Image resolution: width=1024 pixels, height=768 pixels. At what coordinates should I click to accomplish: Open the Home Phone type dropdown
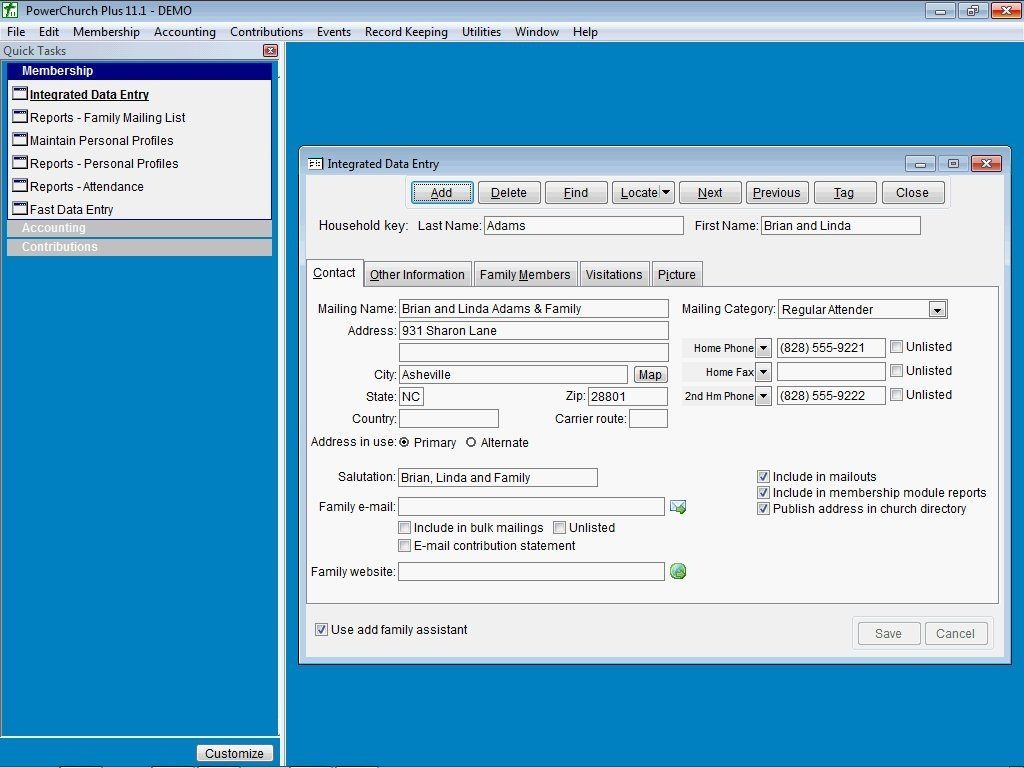point(763,347)
